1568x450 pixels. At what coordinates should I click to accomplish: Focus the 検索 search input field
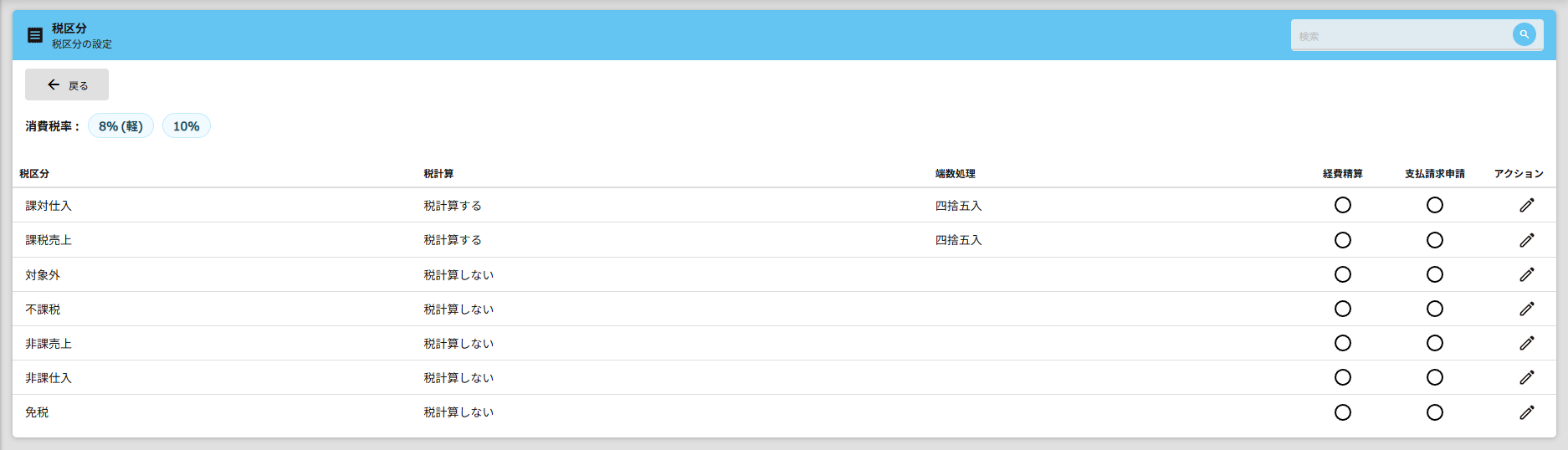[1401, 36]
